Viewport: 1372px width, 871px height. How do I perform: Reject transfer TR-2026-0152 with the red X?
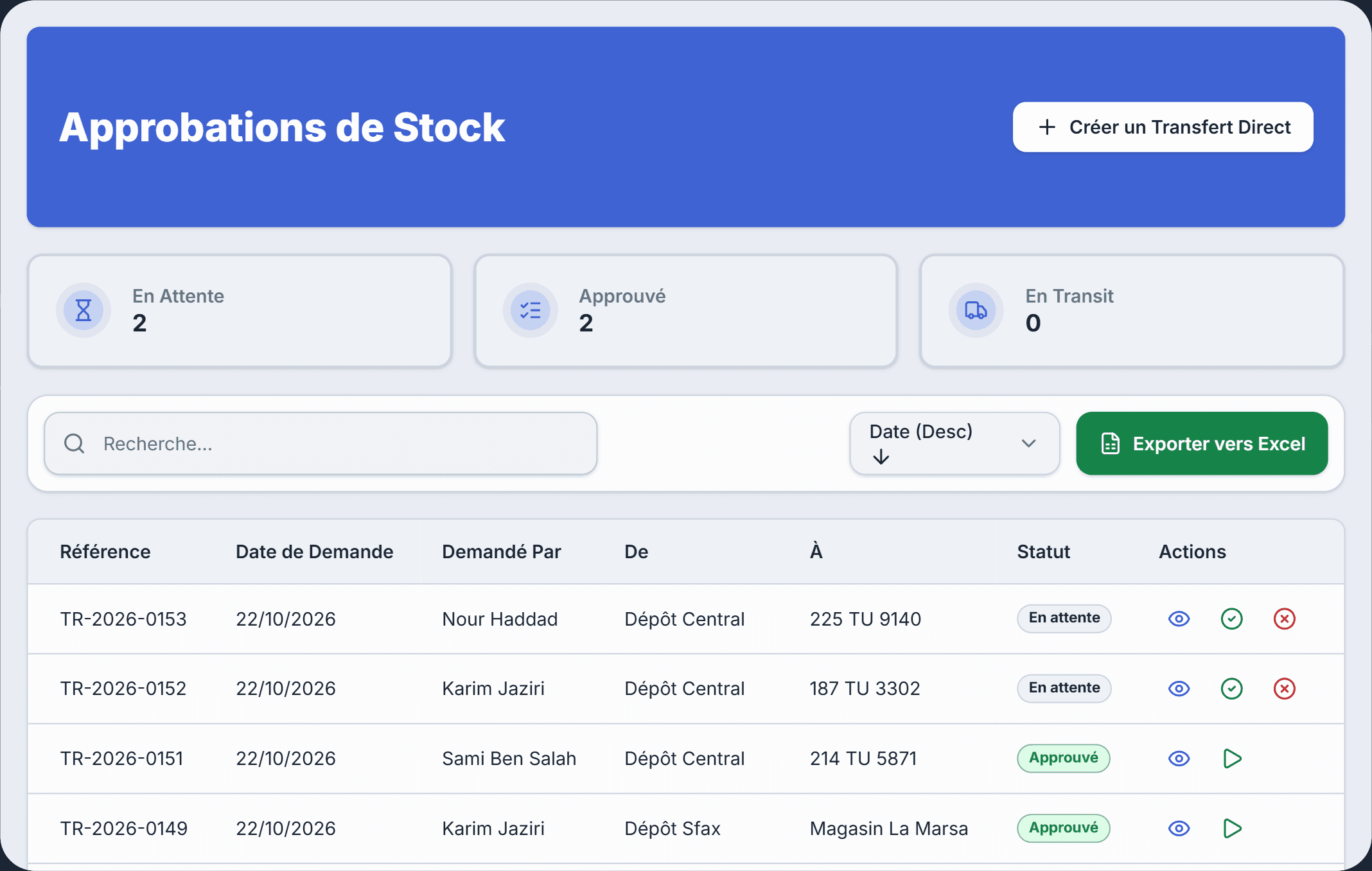tap(1284, 689)
